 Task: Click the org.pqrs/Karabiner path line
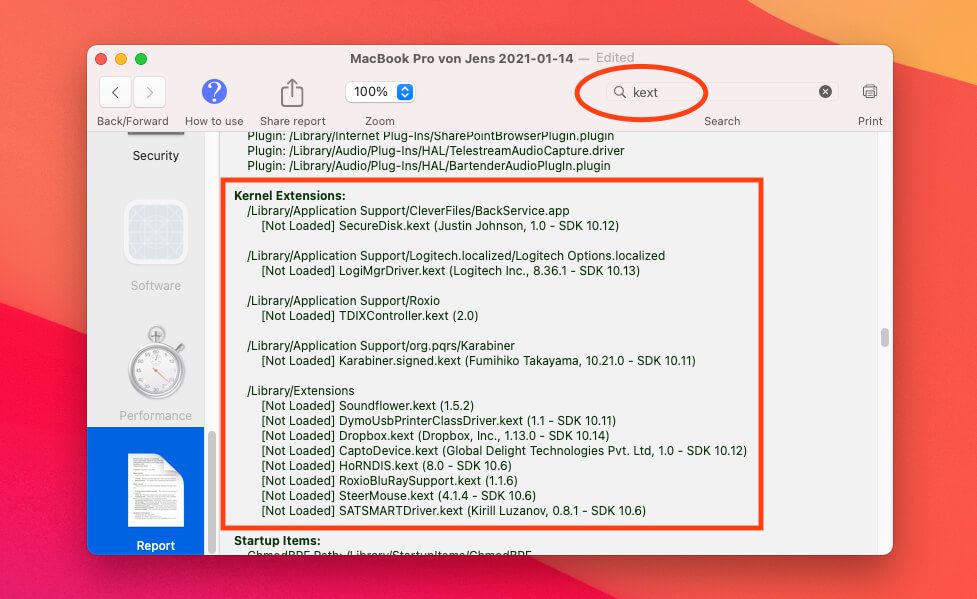click(381, 346)
